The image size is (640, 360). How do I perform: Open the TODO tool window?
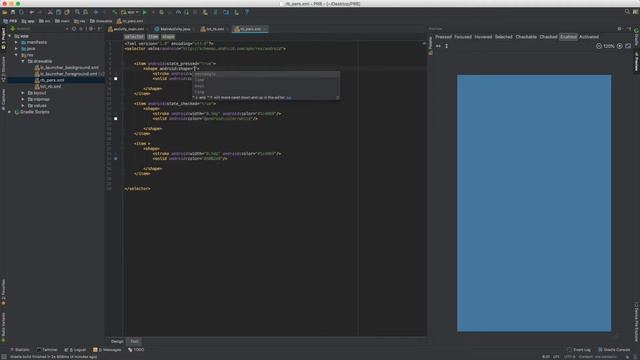tap(136, 350)
